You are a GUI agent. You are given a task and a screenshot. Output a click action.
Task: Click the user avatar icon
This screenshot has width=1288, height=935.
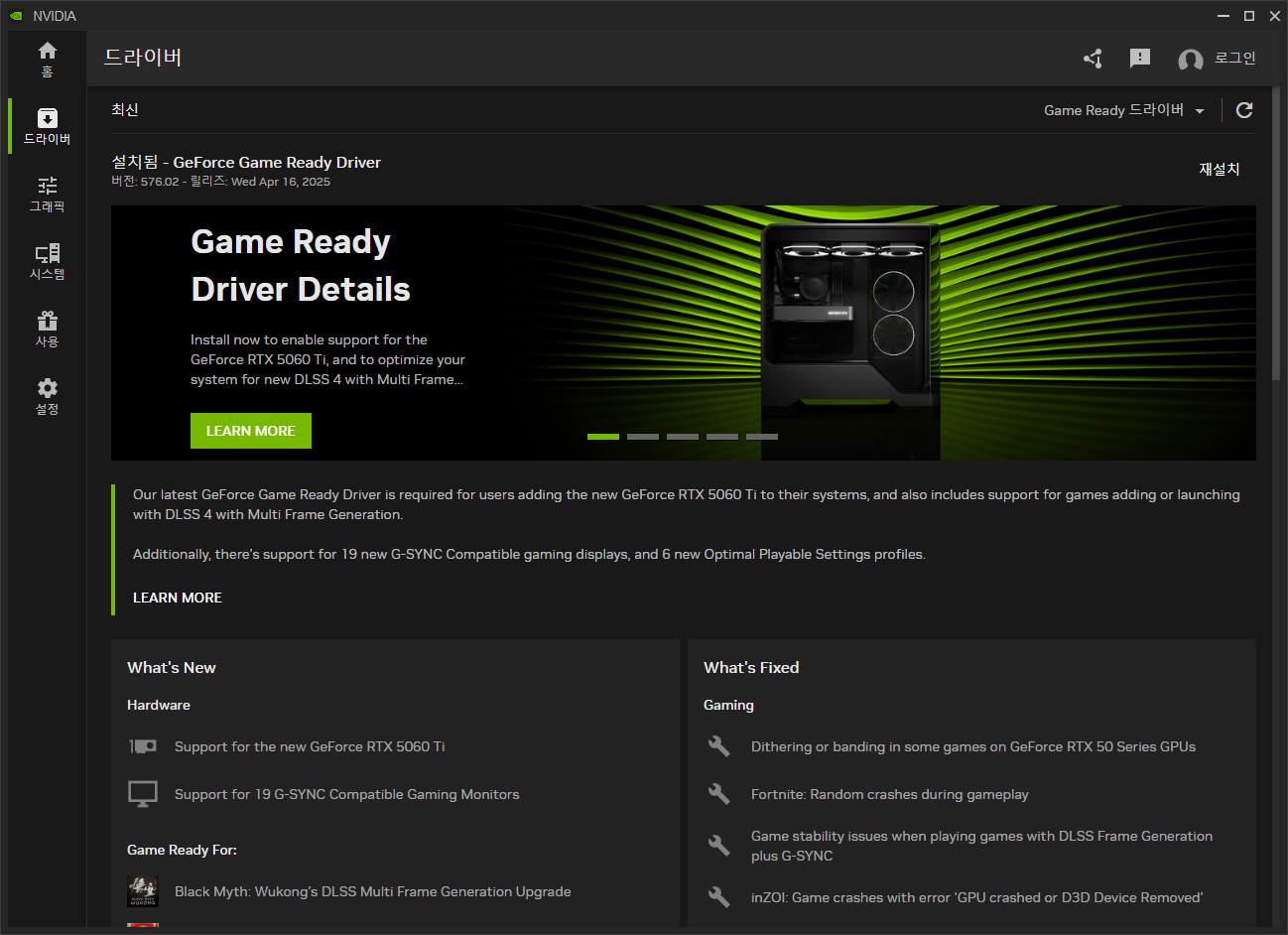pos(1190,60)
